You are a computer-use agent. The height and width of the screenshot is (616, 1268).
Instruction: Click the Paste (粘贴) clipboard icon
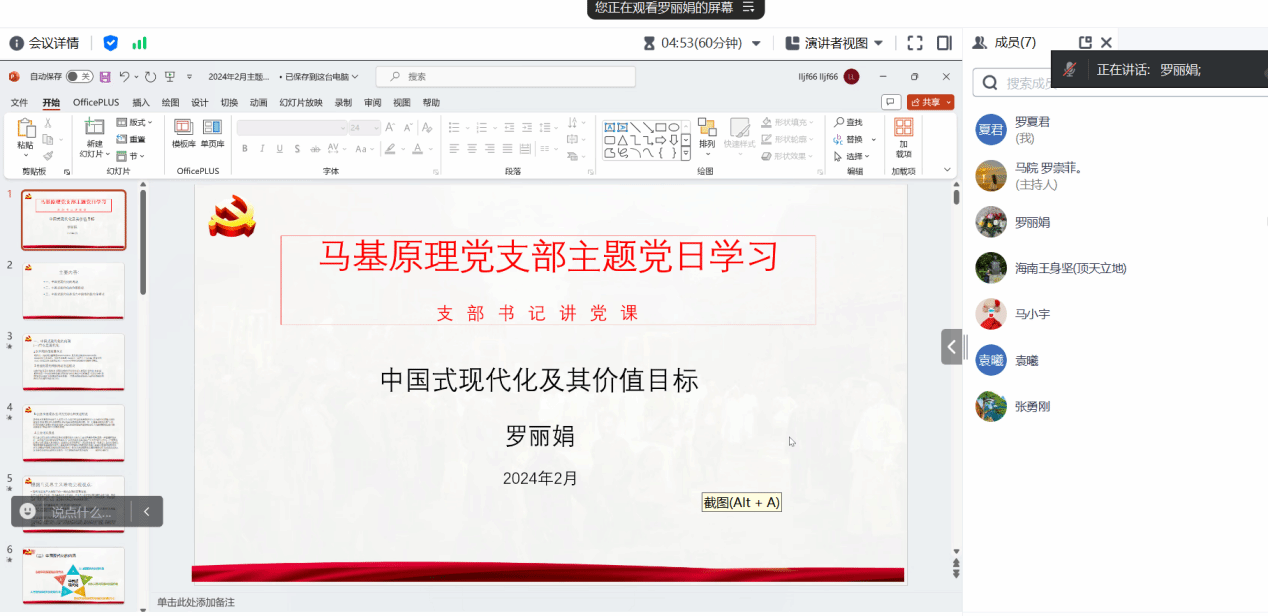(x=25, y=131)
